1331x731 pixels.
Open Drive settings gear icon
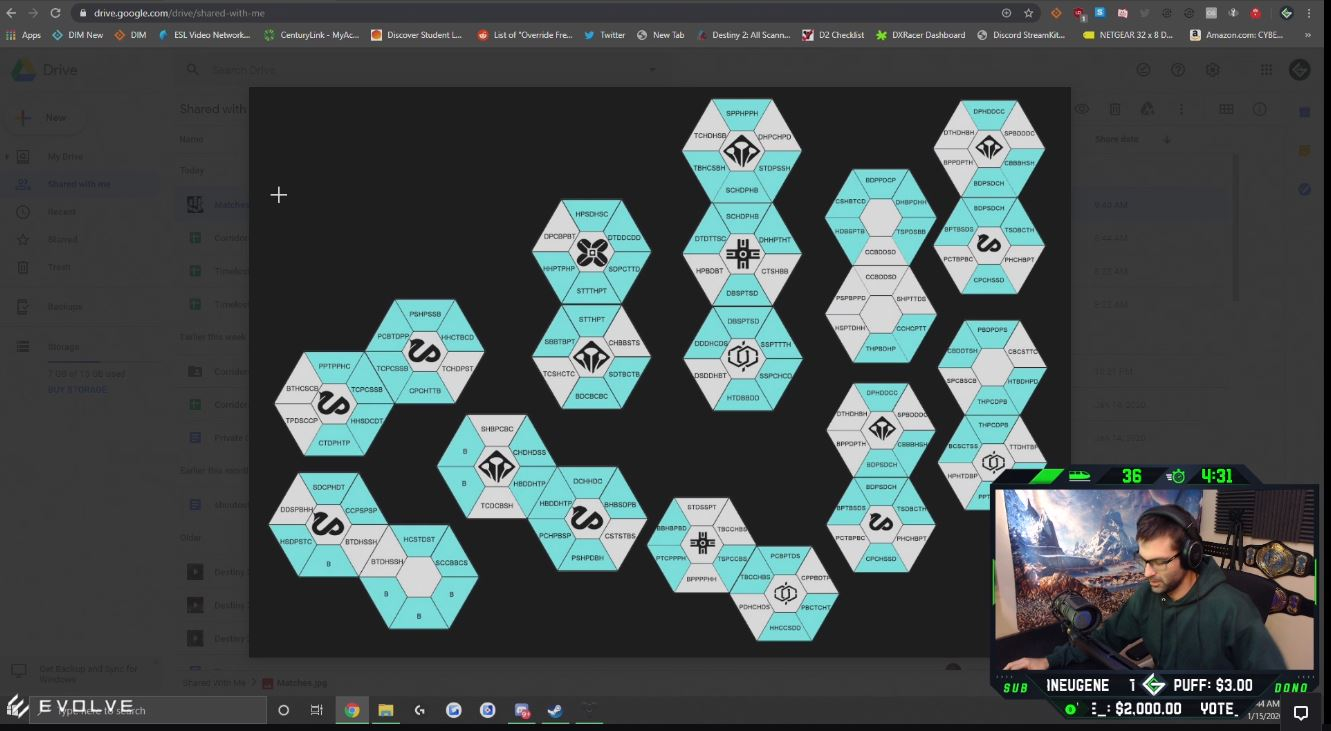pyautogui.click(x=1212, y=70)
